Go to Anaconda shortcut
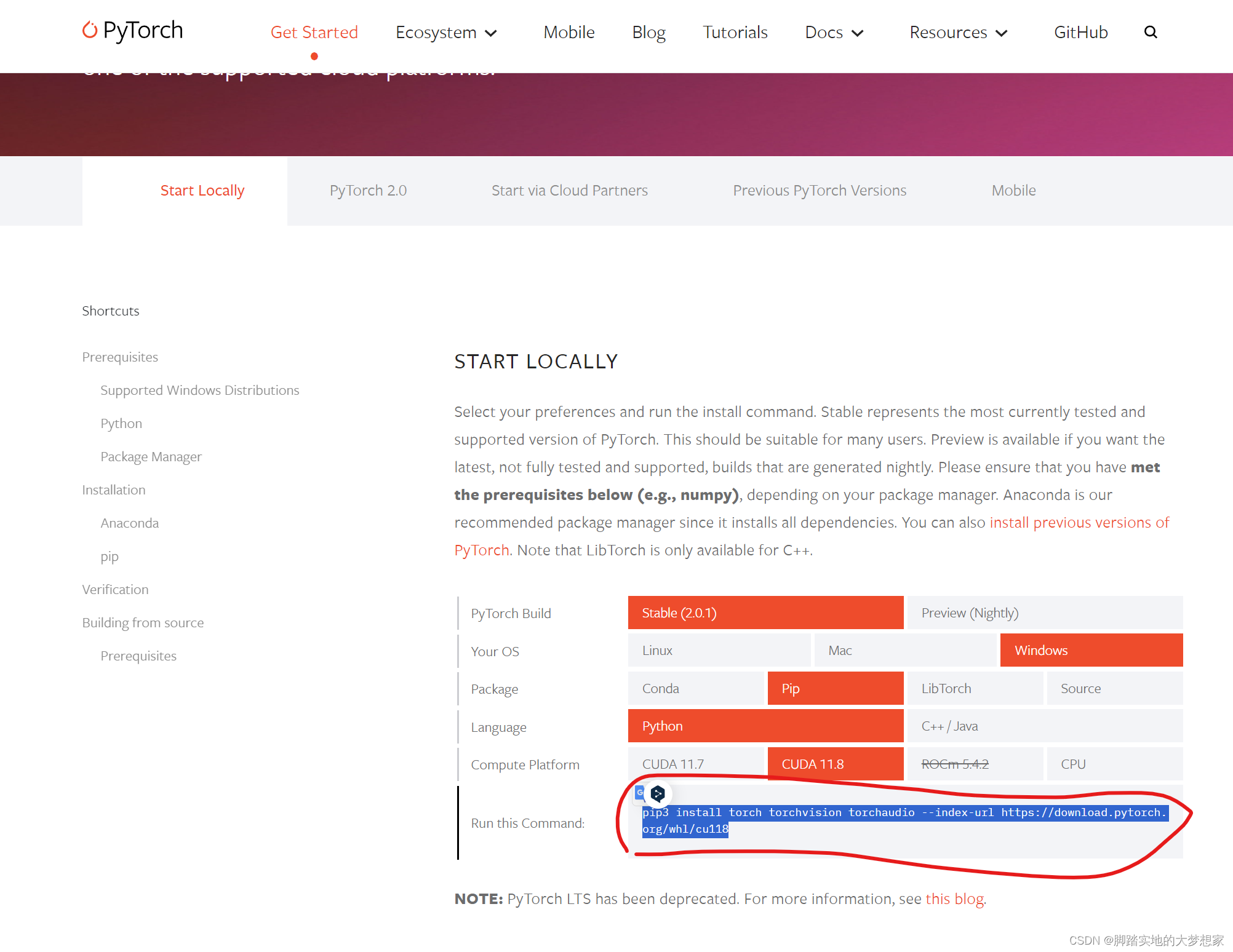Screen dimensions: 1233x952 (129, 523)
